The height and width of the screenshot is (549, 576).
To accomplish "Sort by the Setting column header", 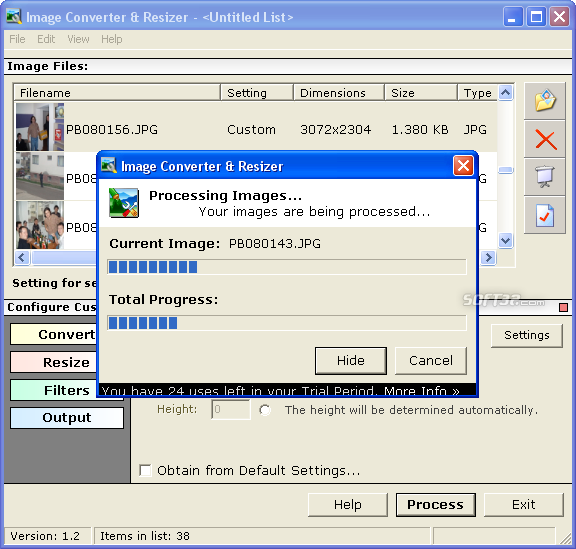I will [x=257, y=93].
